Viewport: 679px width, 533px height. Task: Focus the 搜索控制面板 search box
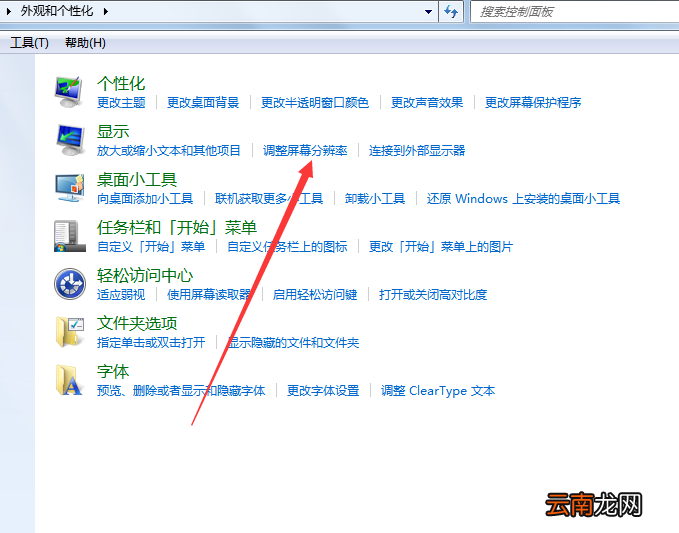[x=575, y=12]
